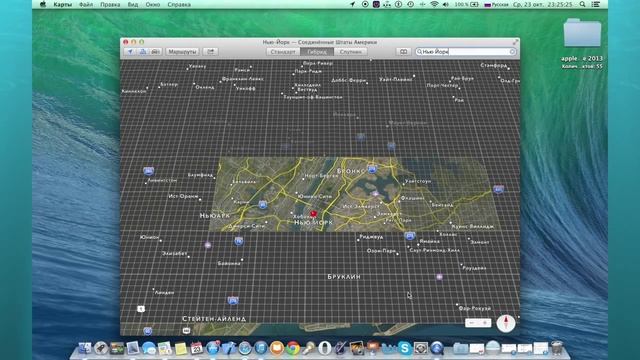The height and width of the screenshot is (360, 640).
Task: Click the Риджвуд map label
Action: 371,237
